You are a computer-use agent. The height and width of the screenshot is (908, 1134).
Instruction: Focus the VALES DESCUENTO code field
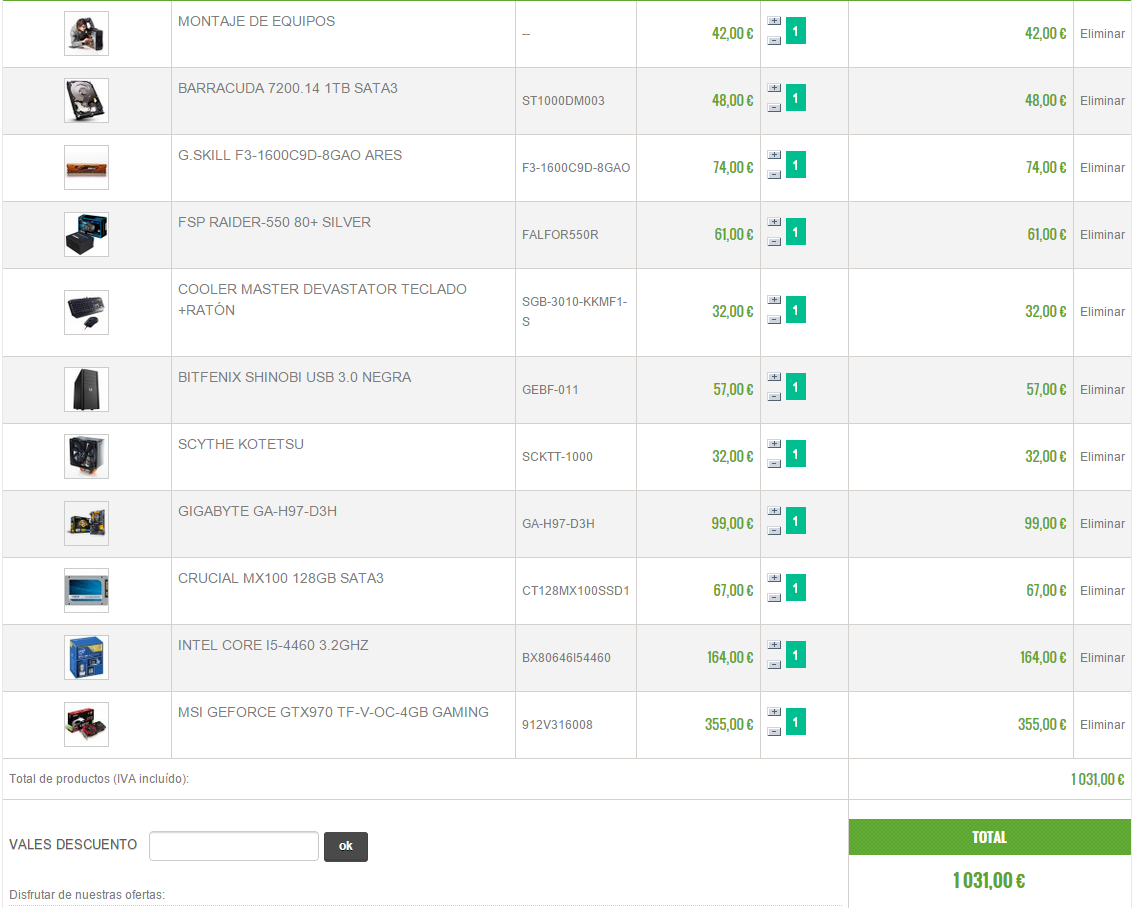click(x=234, y=846)
